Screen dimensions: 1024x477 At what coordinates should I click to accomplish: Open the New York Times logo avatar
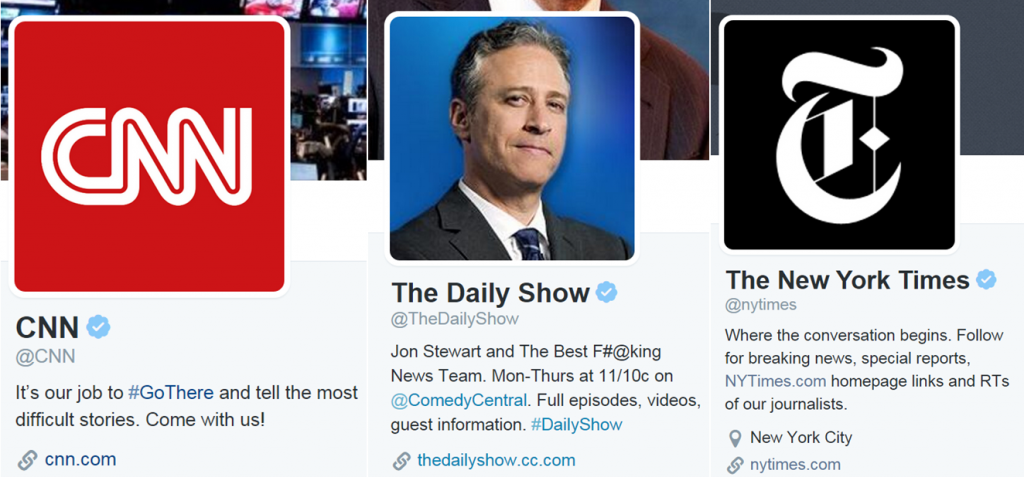(x=839, y=135)
